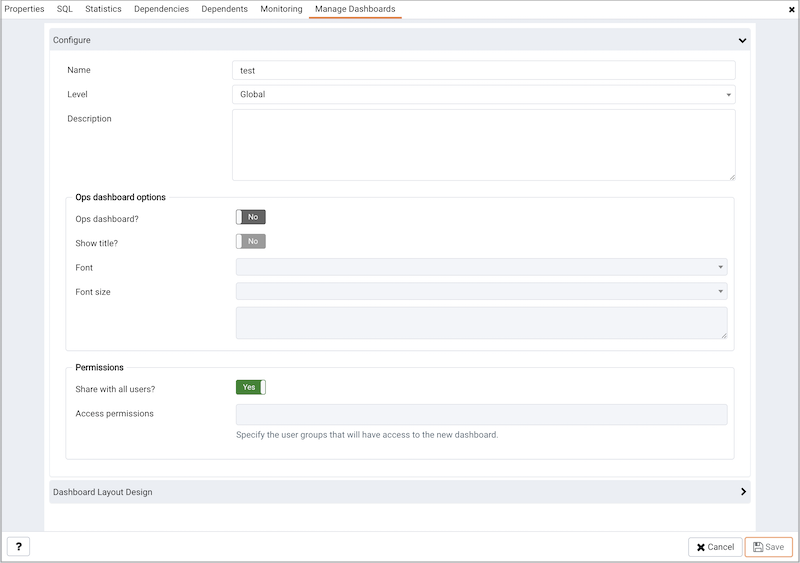Select the Manage Dashboards tab
This screenshot has height=563, width=800.
click(x=355, y=9)
